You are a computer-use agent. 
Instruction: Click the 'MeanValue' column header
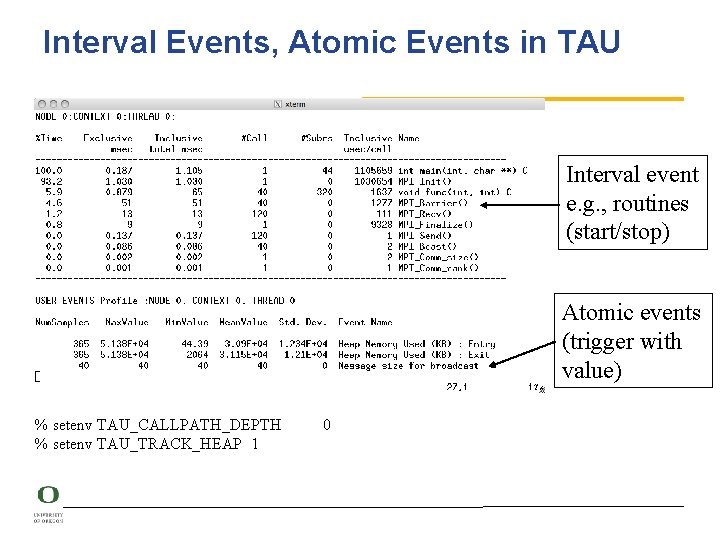tap(243, 322)
